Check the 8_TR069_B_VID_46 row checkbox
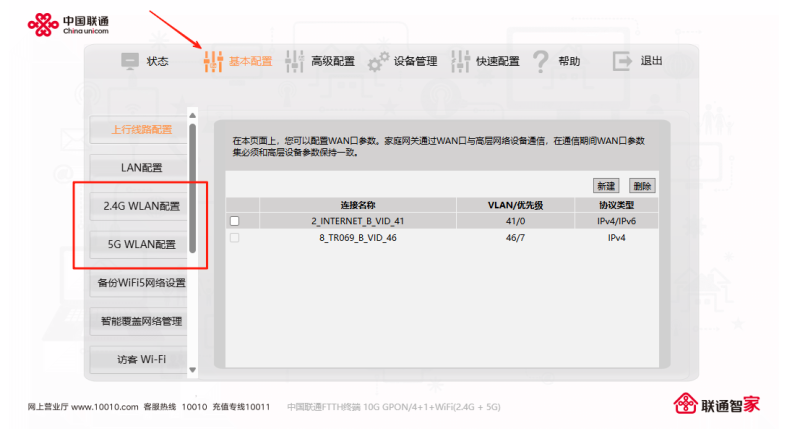The width and height of the screenshot is (800, 434). tap(235, 238)
